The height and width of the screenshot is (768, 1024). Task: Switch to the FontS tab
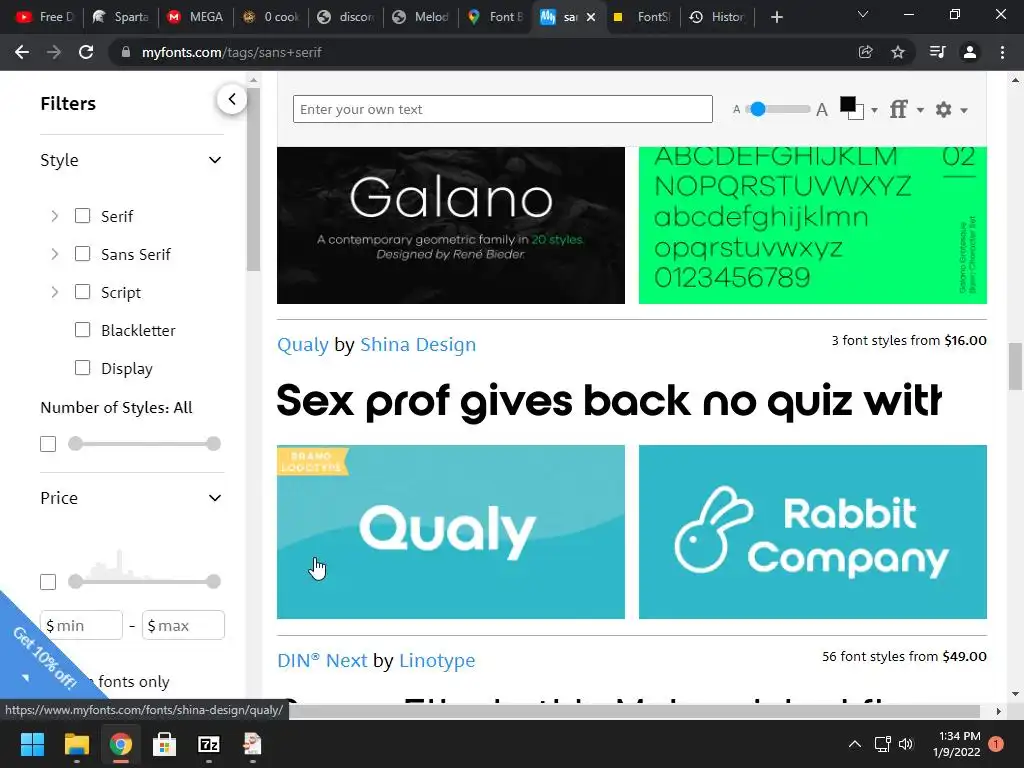pyautogui.click(x=642, y=17)
